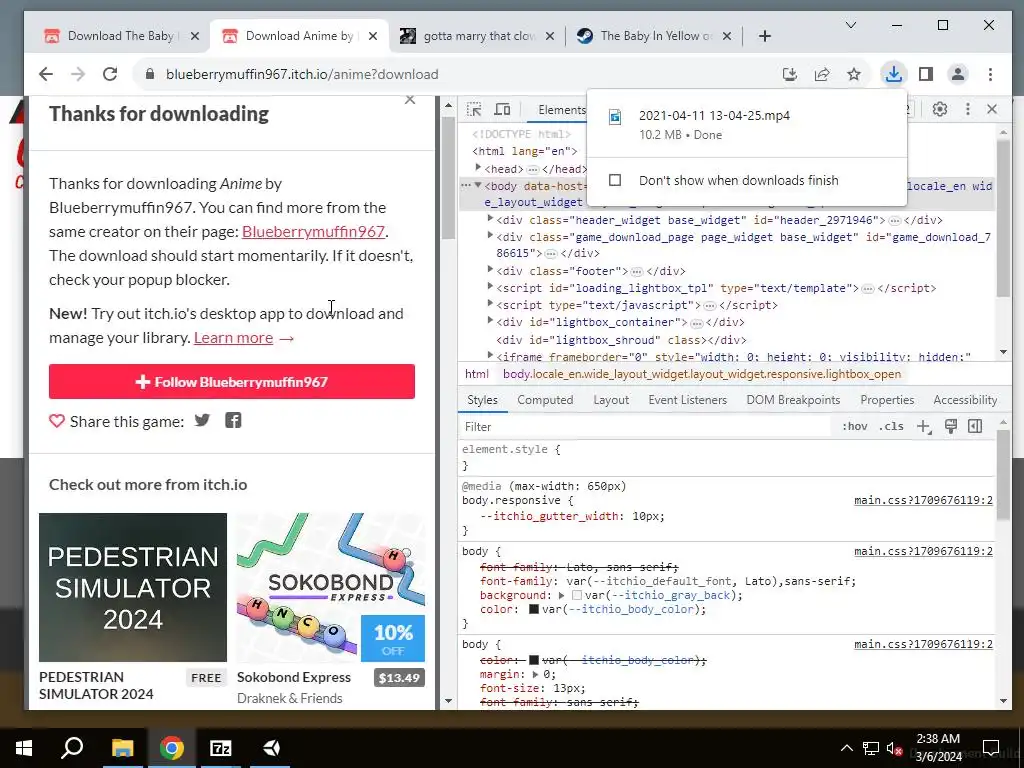Click the downloaded mp4 file icon
This screenshot has width=1024, height=768.
click(x=615, y=117)
